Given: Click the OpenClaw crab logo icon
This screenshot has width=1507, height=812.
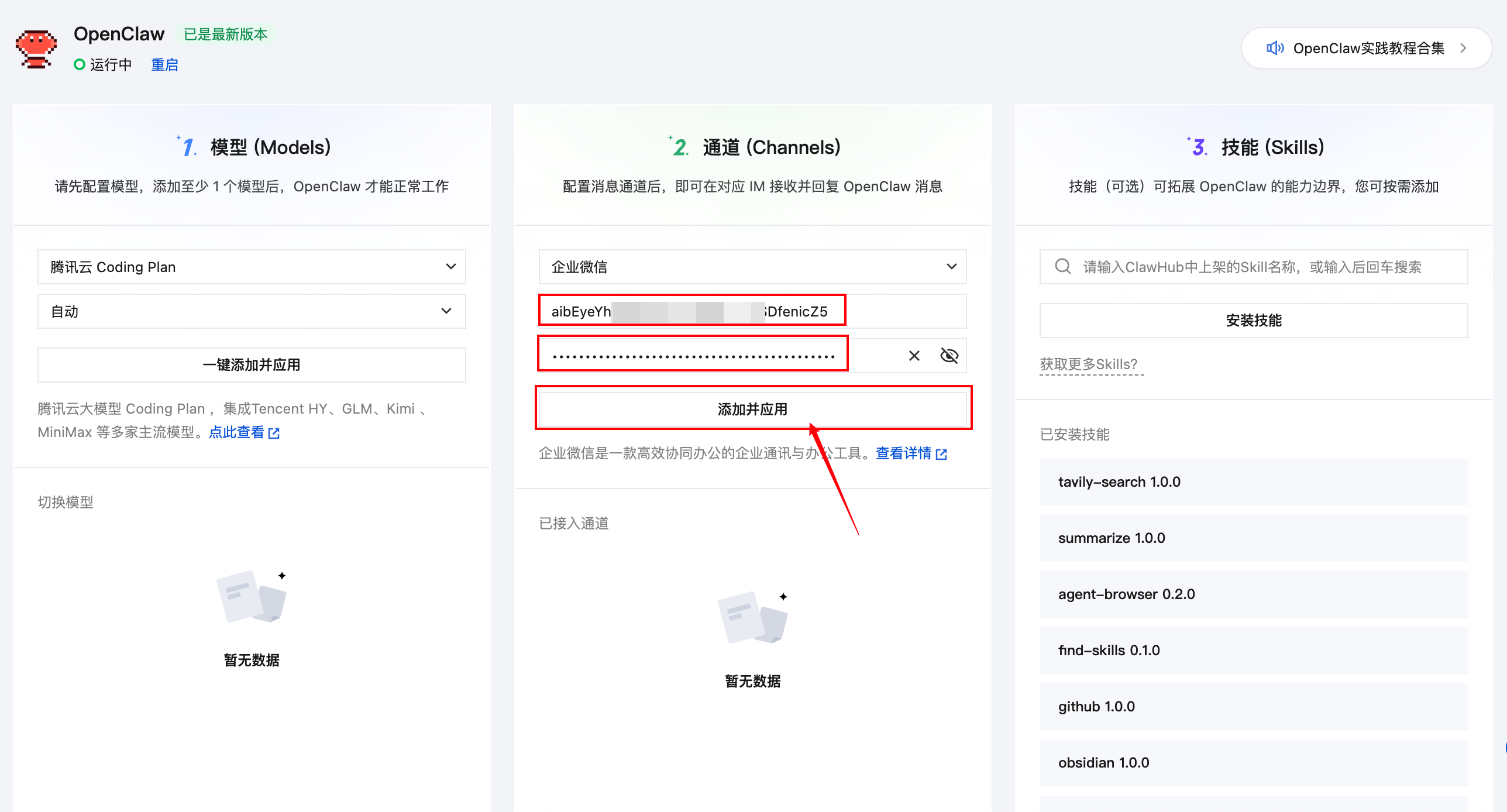Looking at the screenshot, I should coord(36,49).
